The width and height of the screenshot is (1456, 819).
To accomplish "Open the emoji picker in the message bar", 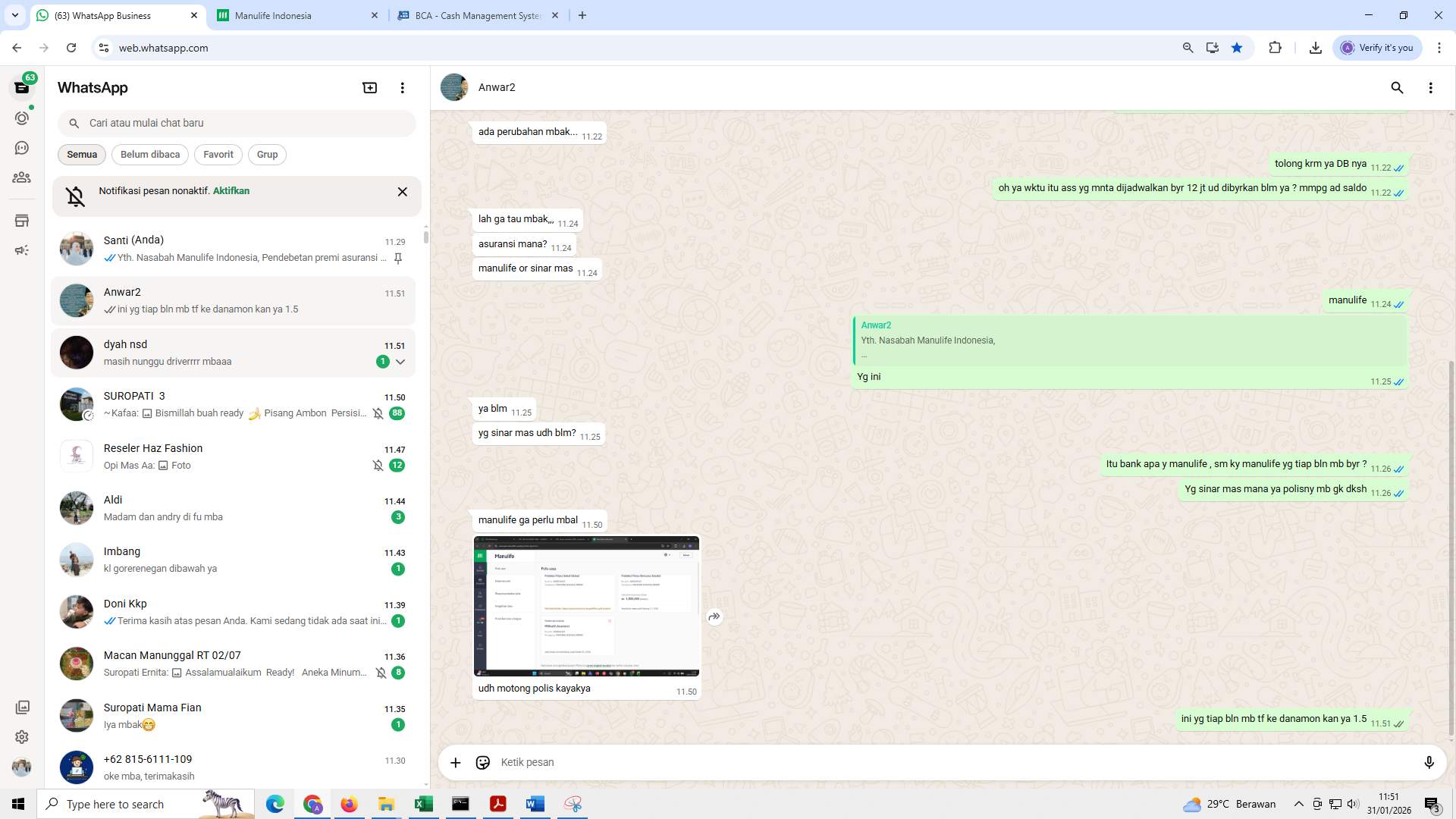I will point(483,762).
